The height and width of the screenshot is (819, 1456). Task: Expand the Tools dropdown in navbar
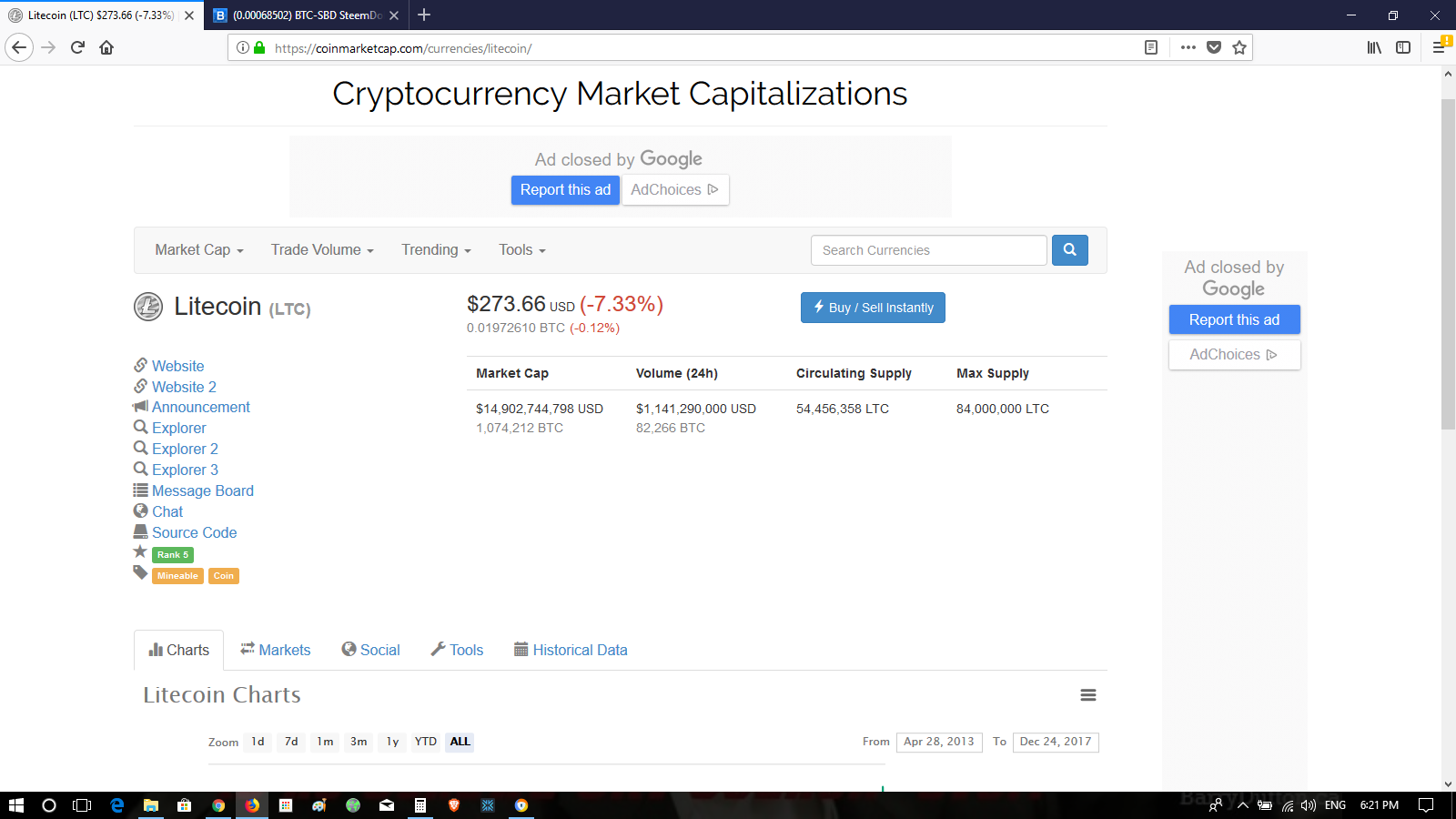pyautogui.click(x=522, y=250)
